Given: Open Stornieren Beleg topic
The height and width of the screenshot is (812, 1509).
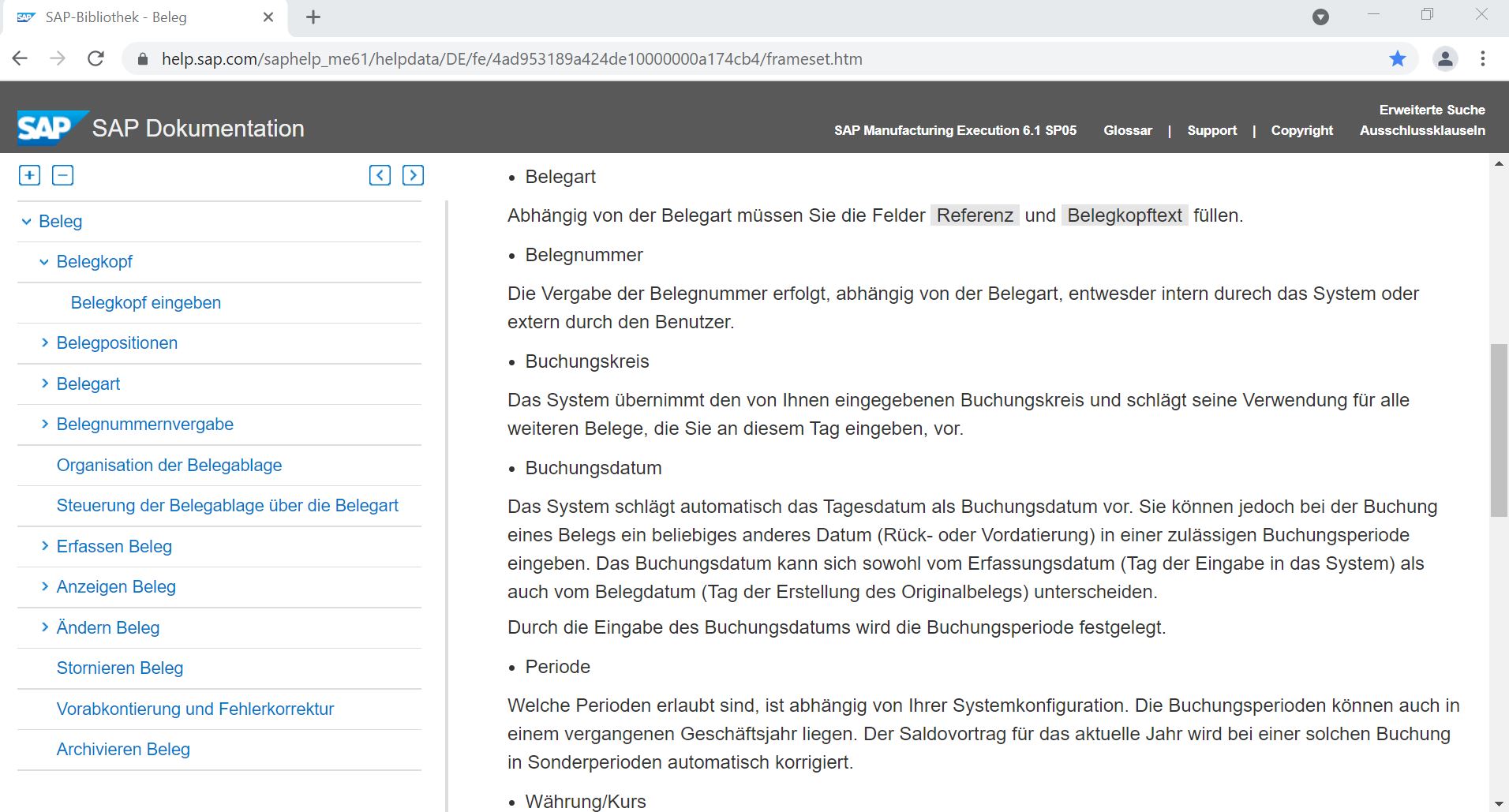Looking at the screenshot, I should coord(120,668).
